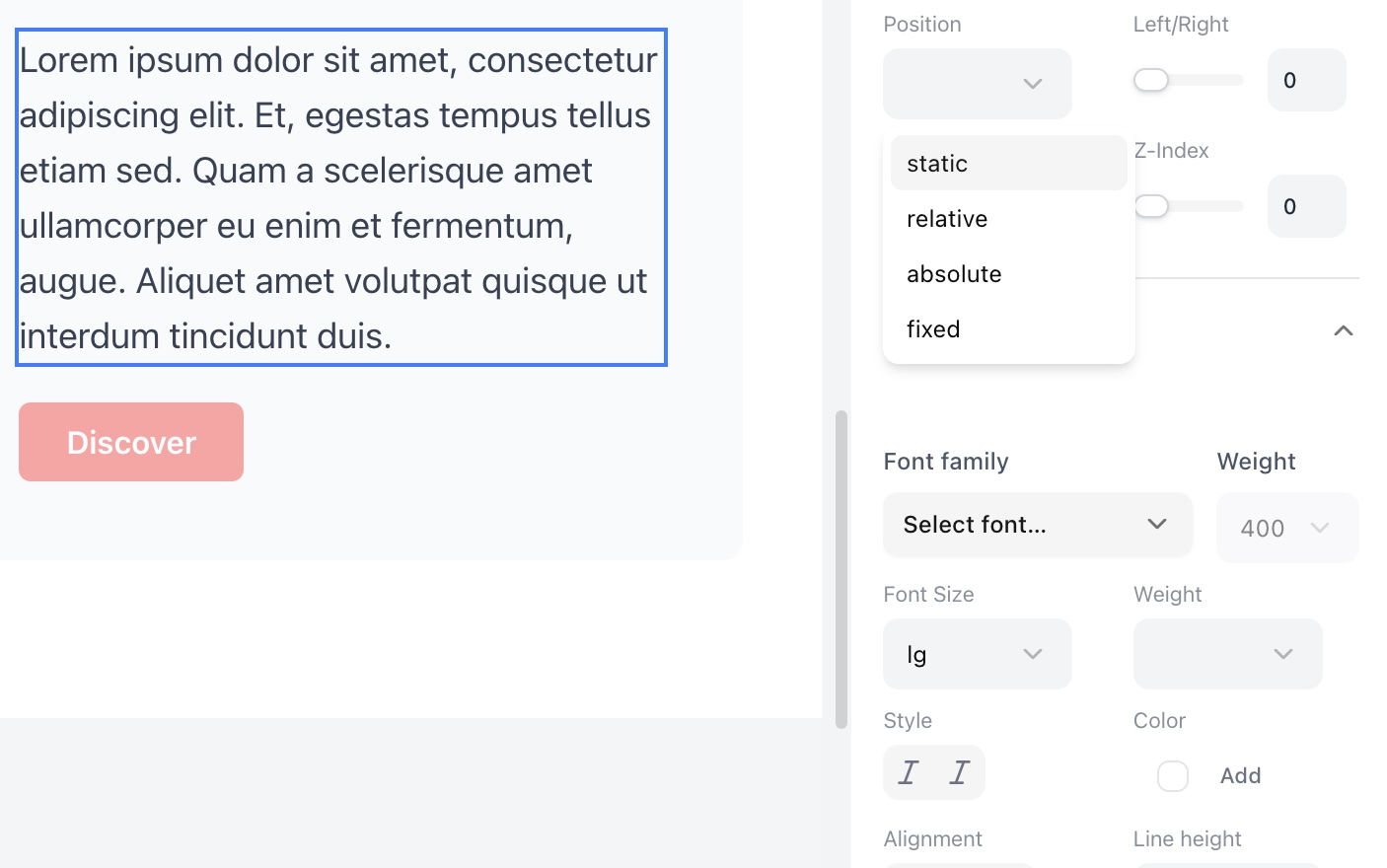The height and width of the screenshot is (868, 1387).
Task: Click the Discover button
Action: (x=130, y=442)
